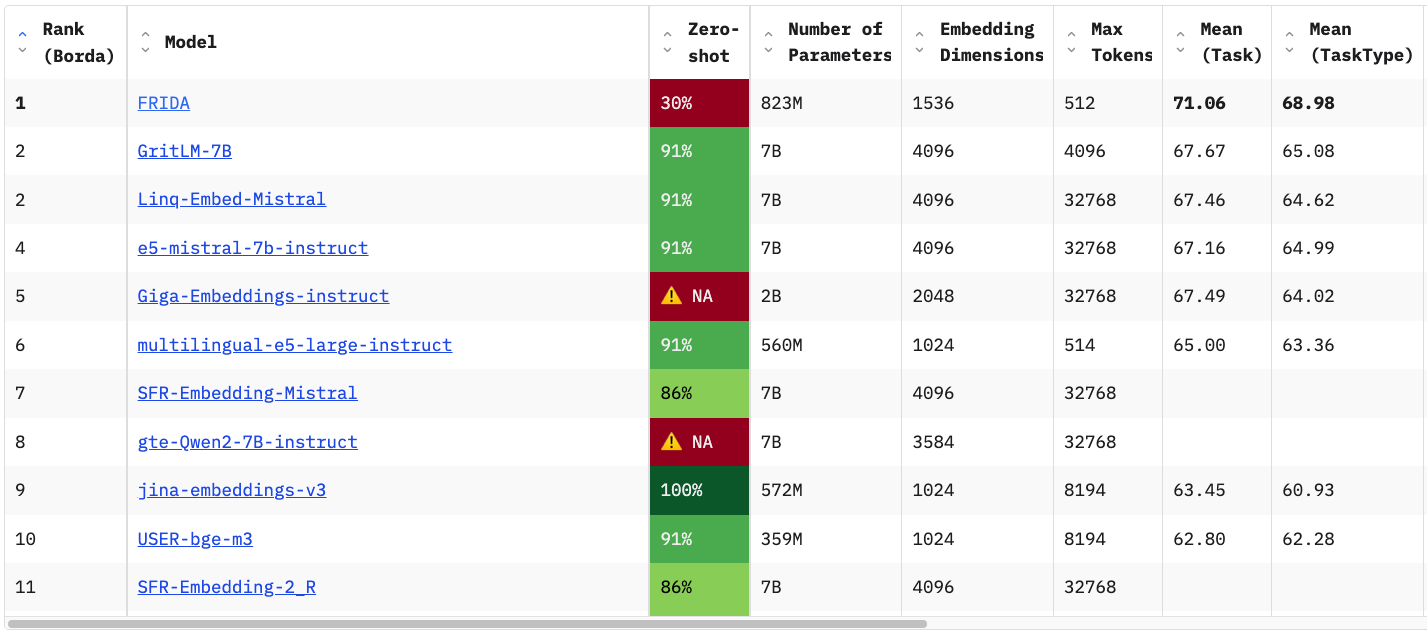Screen dimensions: 1427x630
Task: Click the horizontal scrollbar at bottom
Action: click(x=466, y=623)
